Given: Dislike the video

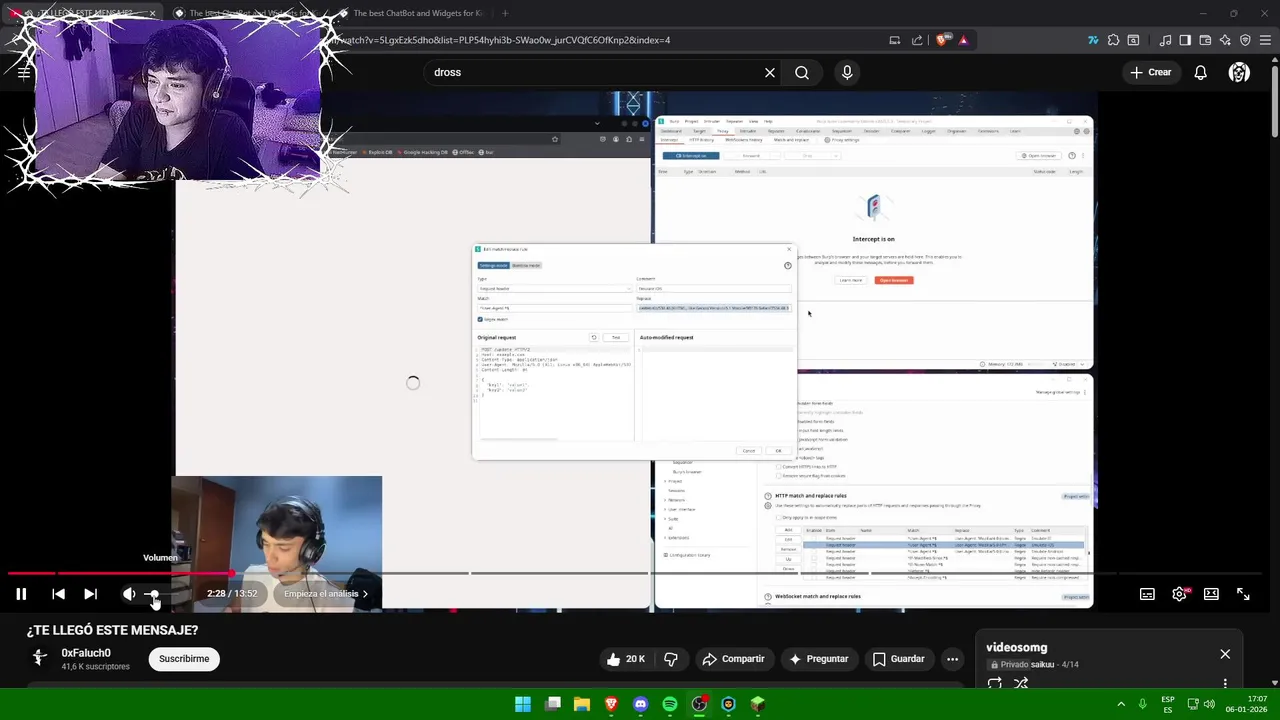Looking at the screenshot, I should point(671,659).
